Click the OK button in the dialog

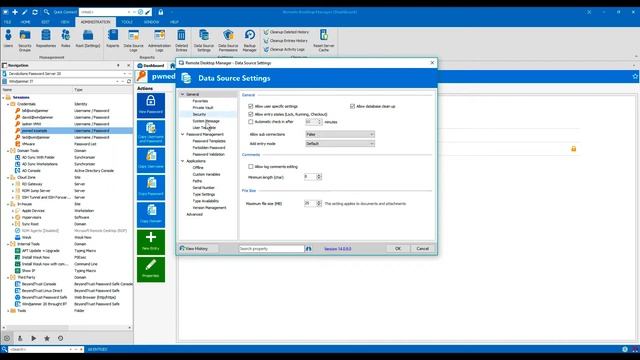[x=398, y=249]
